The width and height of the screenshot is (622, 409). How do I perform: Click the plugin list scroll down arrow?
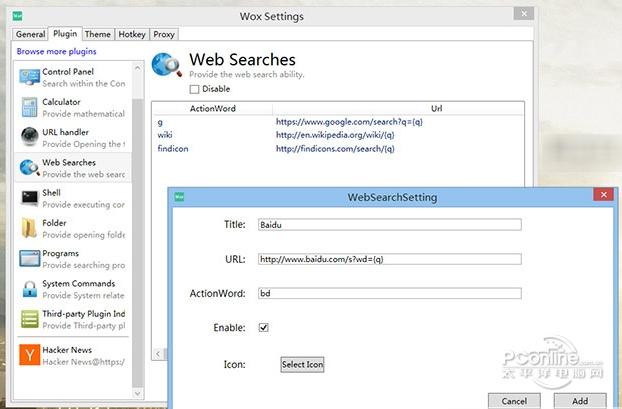point(138,394)
